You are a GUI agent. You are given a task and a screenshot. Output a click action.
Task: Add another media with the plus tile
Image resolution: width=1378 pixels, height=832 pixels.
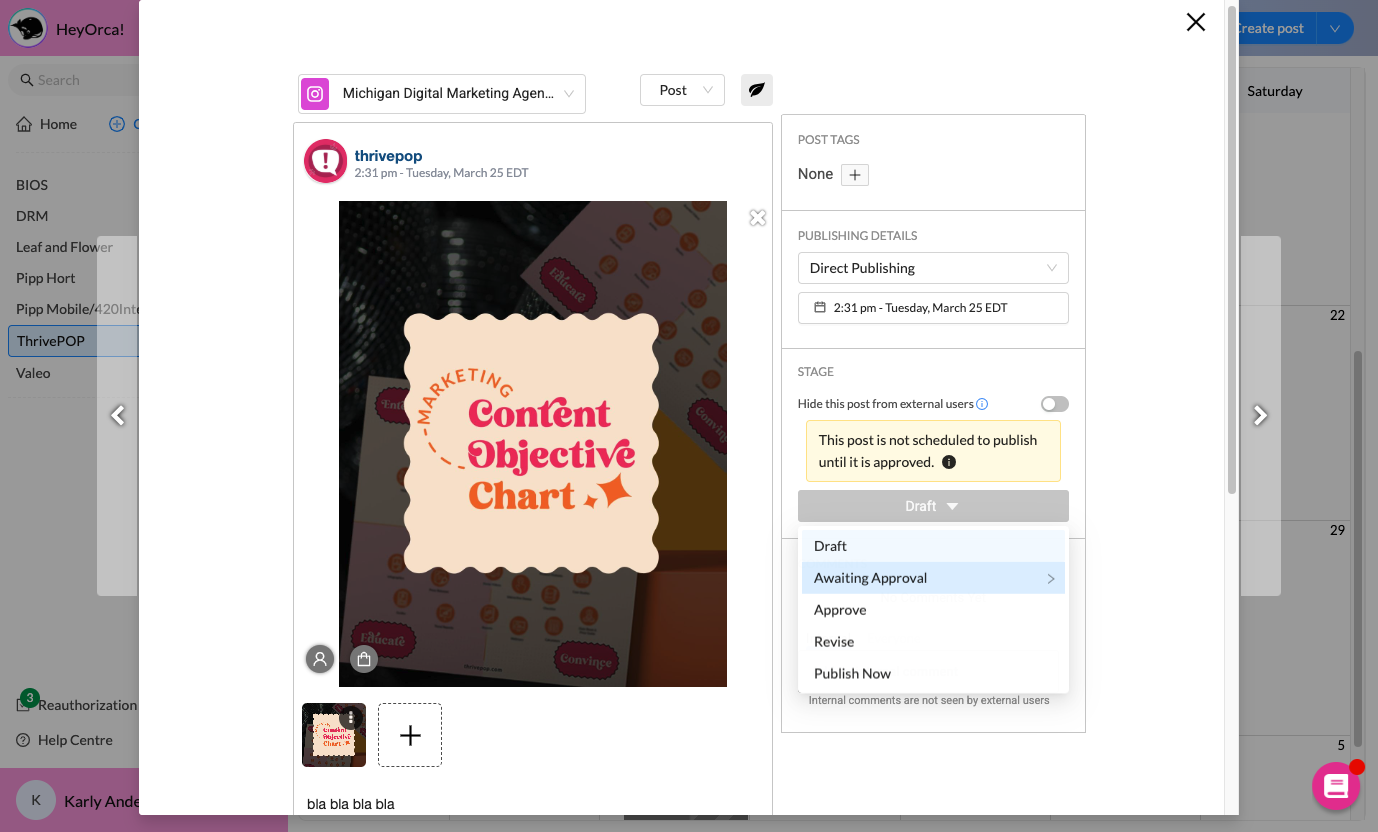click(410, 735)
